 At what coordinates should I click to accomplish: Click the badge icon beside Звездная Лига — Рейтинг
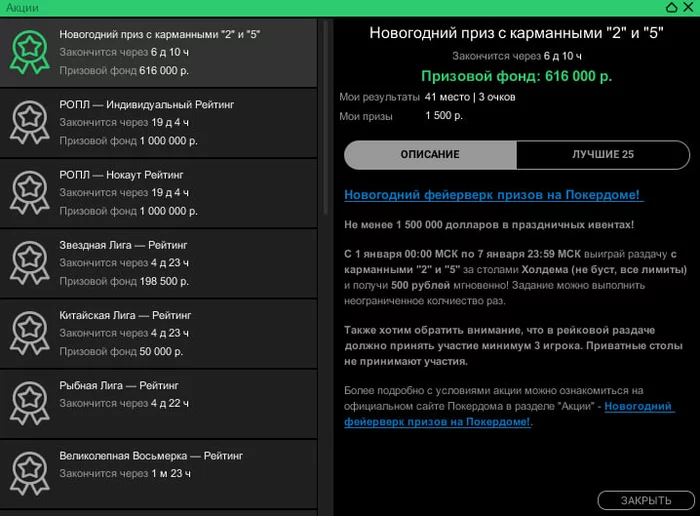click(29, 263)
